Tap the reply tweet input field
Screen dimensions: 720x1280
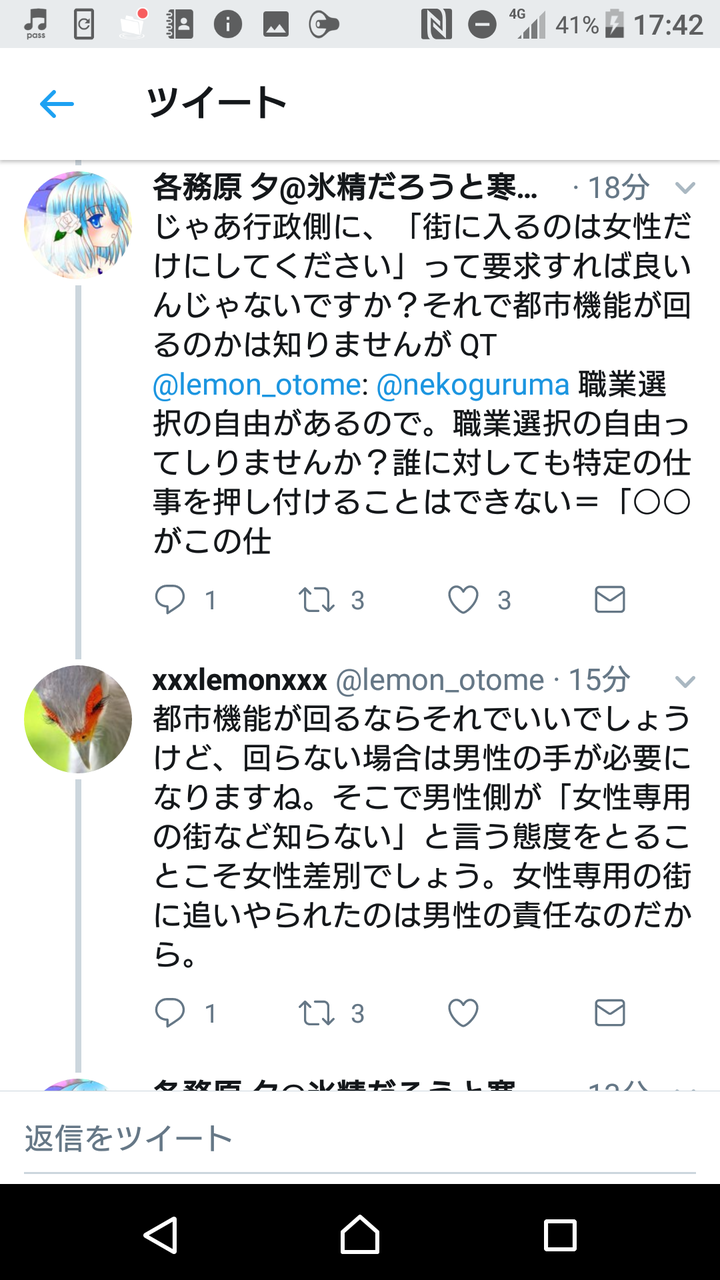360,1138
